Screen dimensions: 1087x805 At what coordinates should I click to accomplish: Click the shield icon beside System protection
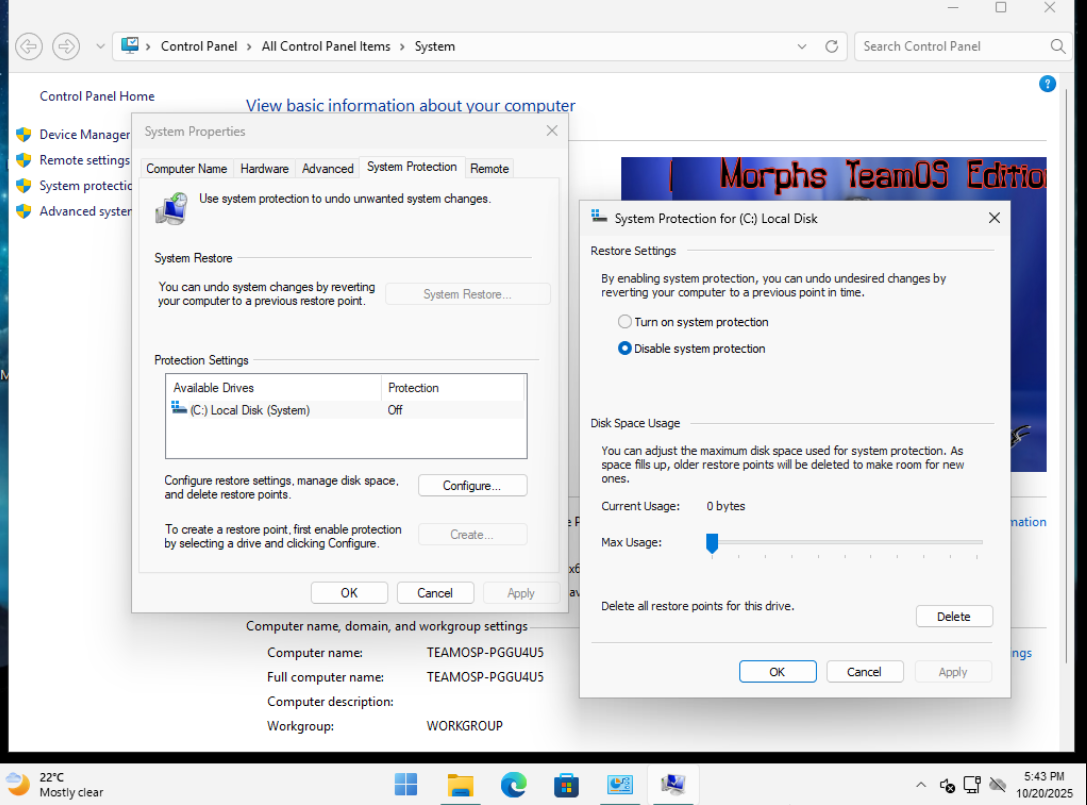[24, 186]
